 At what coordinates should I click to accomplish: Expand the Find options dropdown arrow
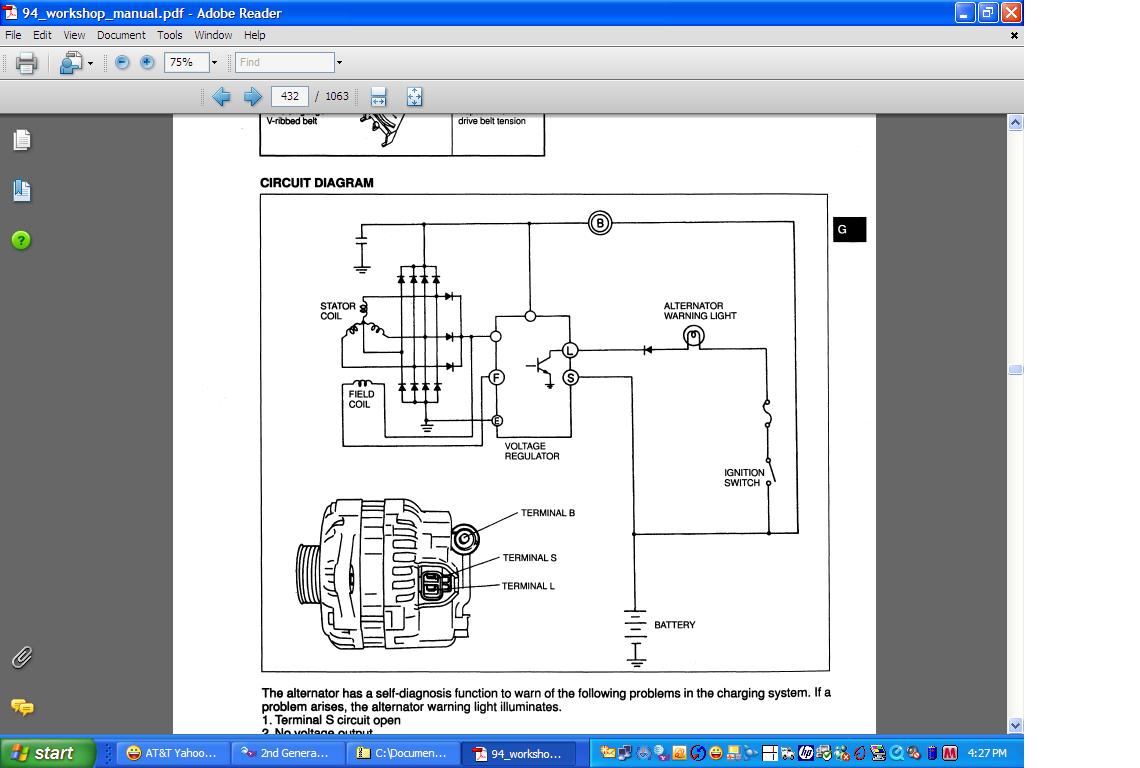pos(339,62)
